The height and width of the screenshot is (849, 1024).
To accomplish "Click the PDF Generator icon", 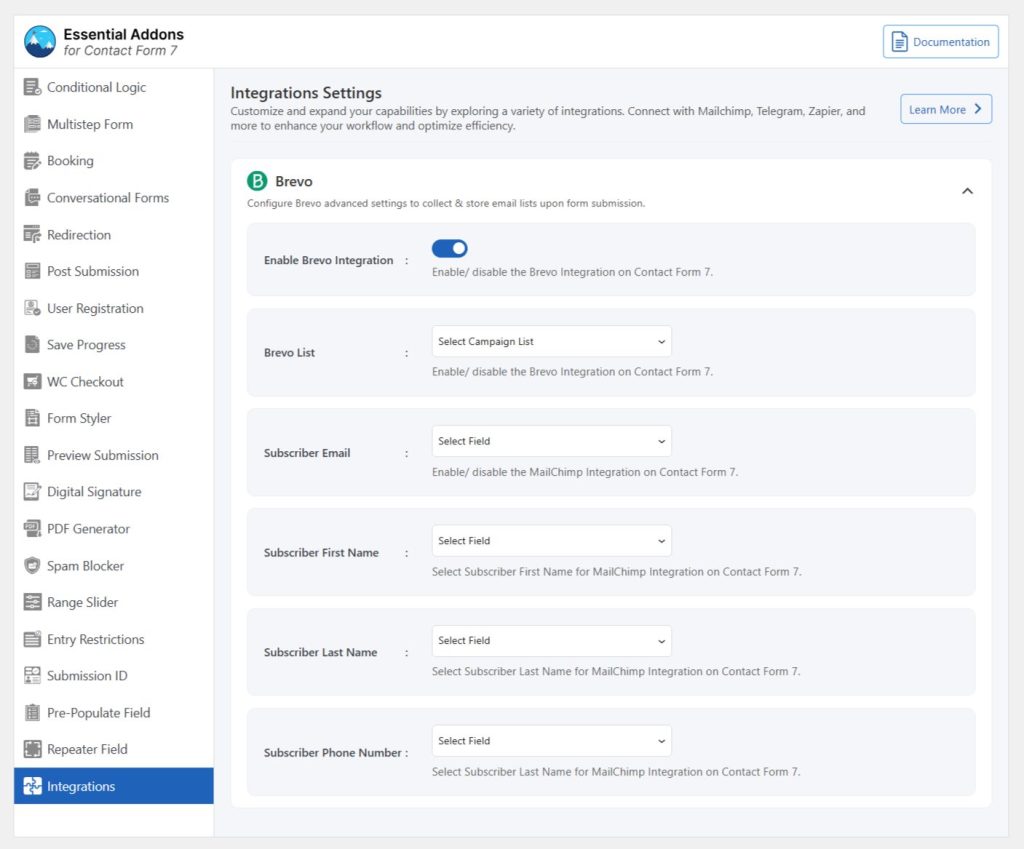I will pos(32,528).
